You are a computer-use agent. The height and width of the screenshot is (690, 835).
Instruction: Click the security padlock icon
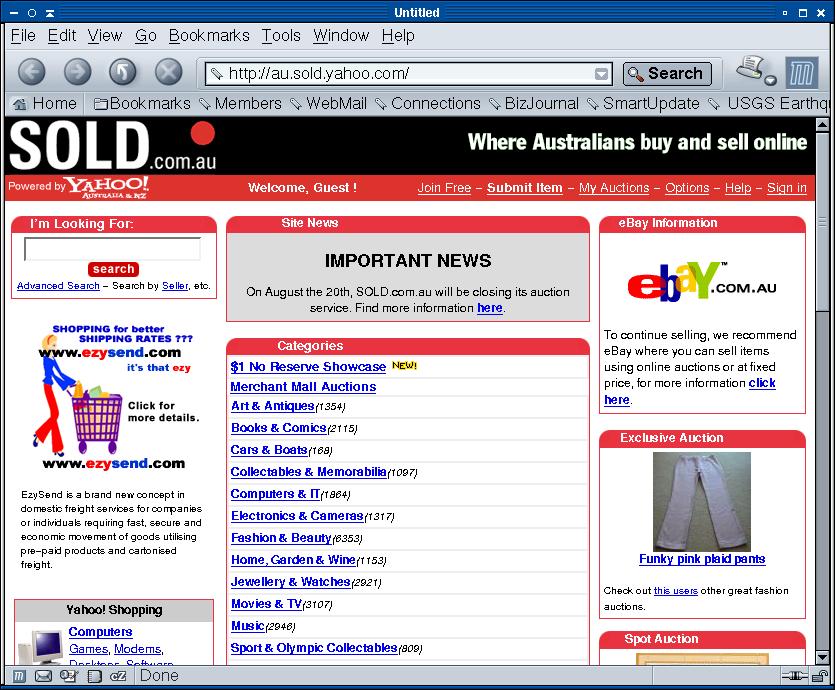[820, 676]
